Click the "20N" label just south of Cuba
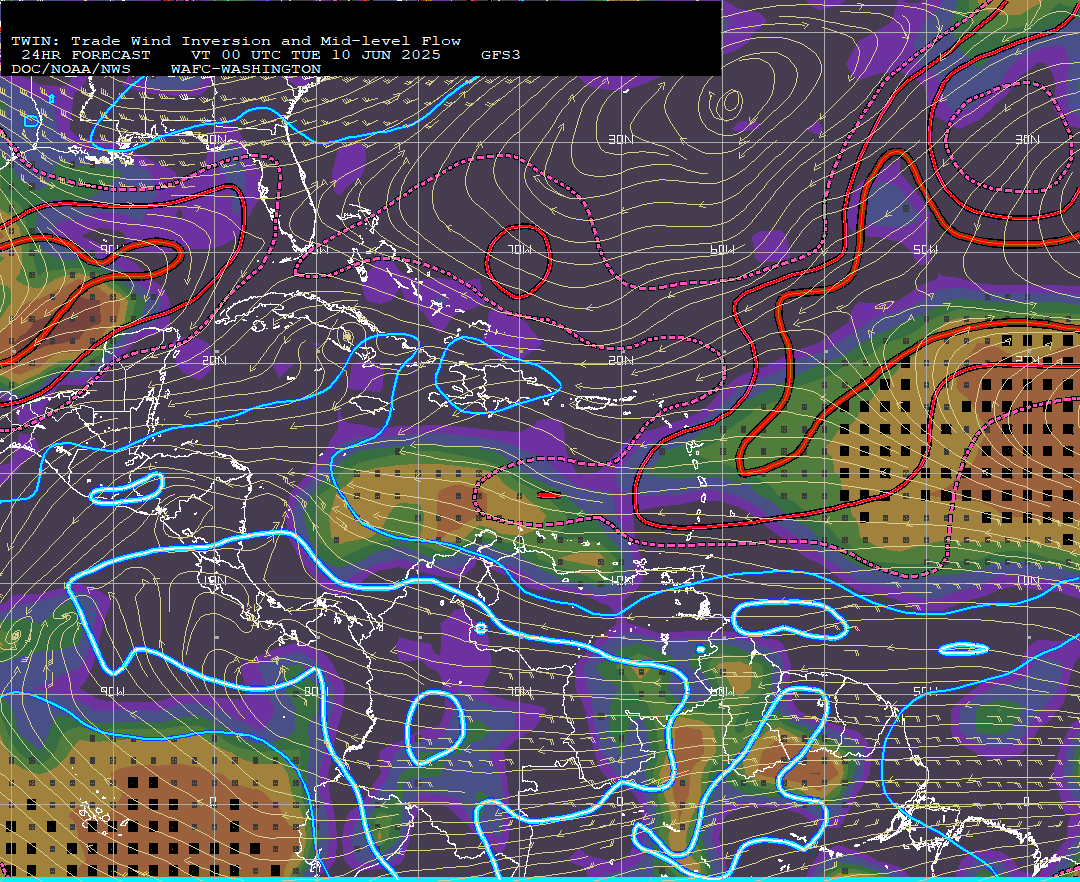This screenshot has height=882, width=1080. point(214,360)
